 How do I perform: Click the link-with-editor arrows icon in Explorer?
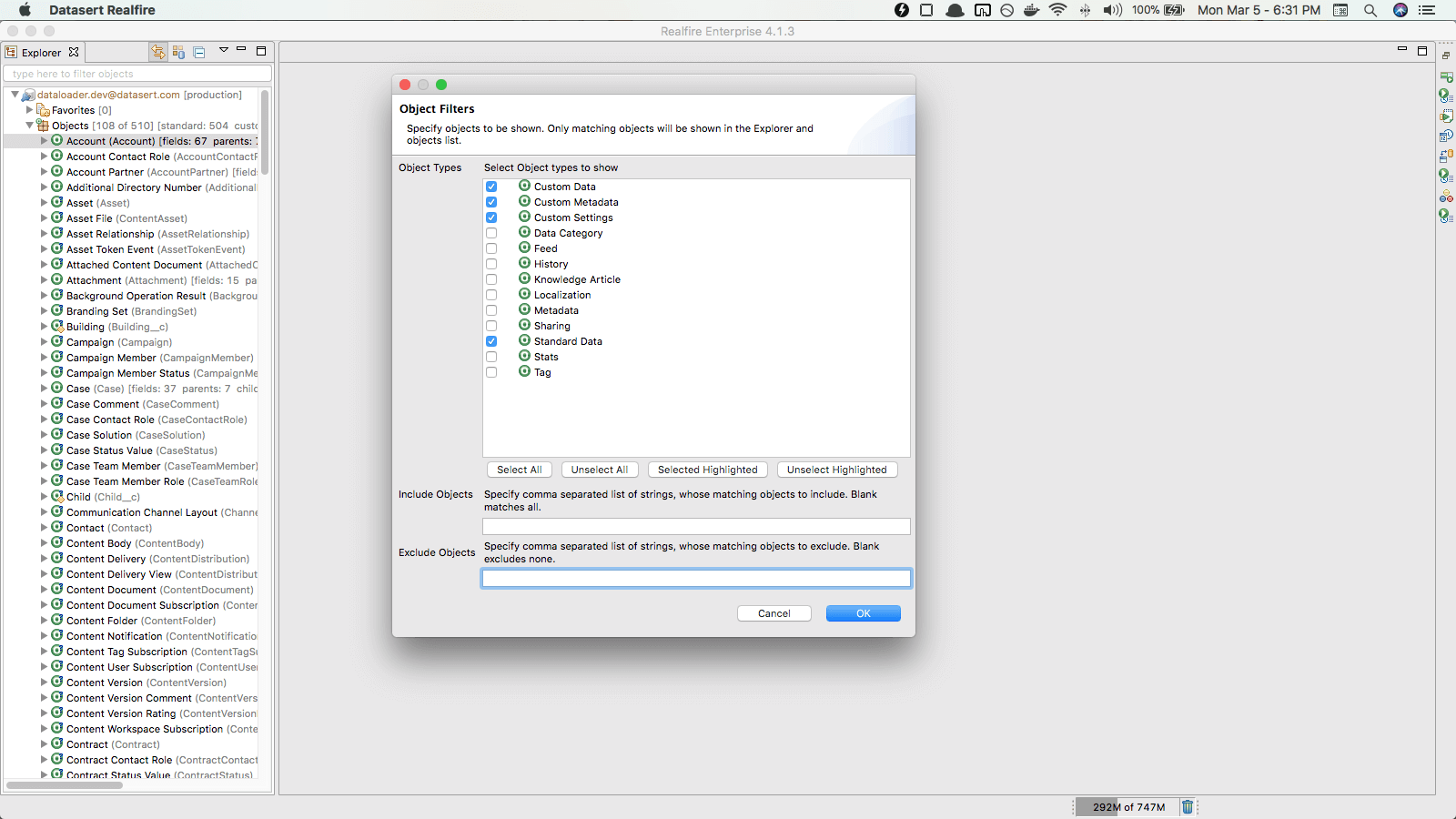tap(158, 52)
